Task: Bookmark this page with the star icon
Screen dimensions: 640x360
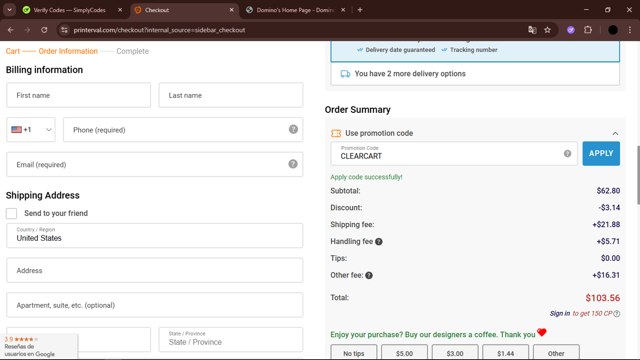Action: click(547, 30)
